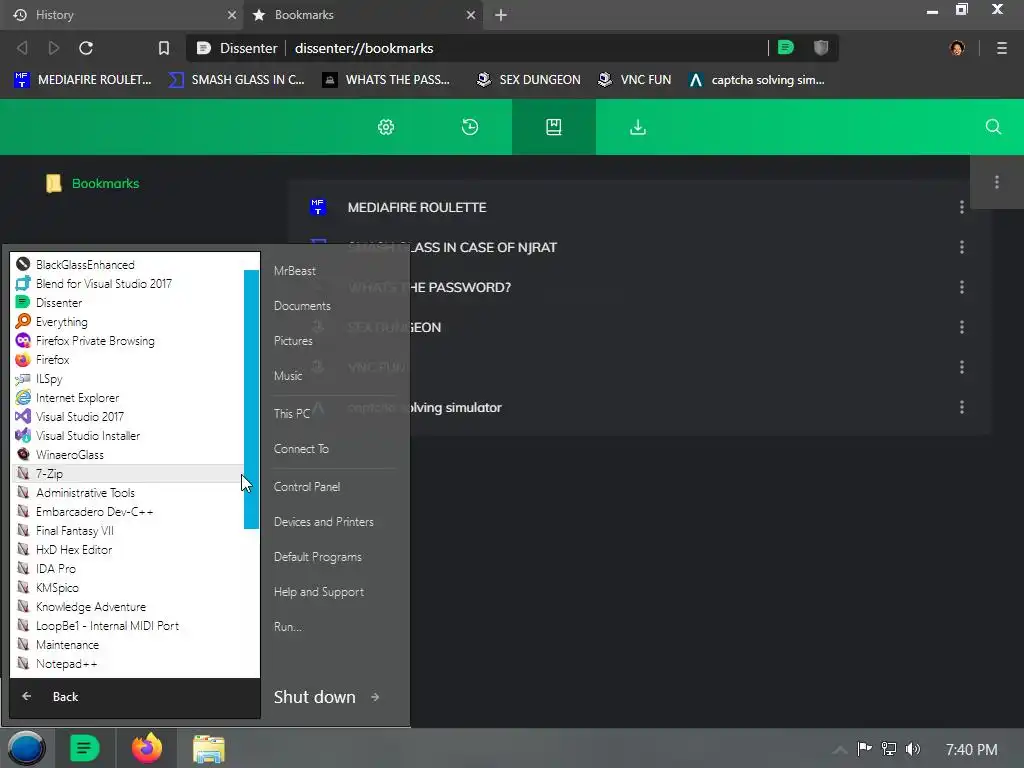Open Help and Support from Start menu
Image resolution: width=1024 pixels, height=768 pixels.
319,592
